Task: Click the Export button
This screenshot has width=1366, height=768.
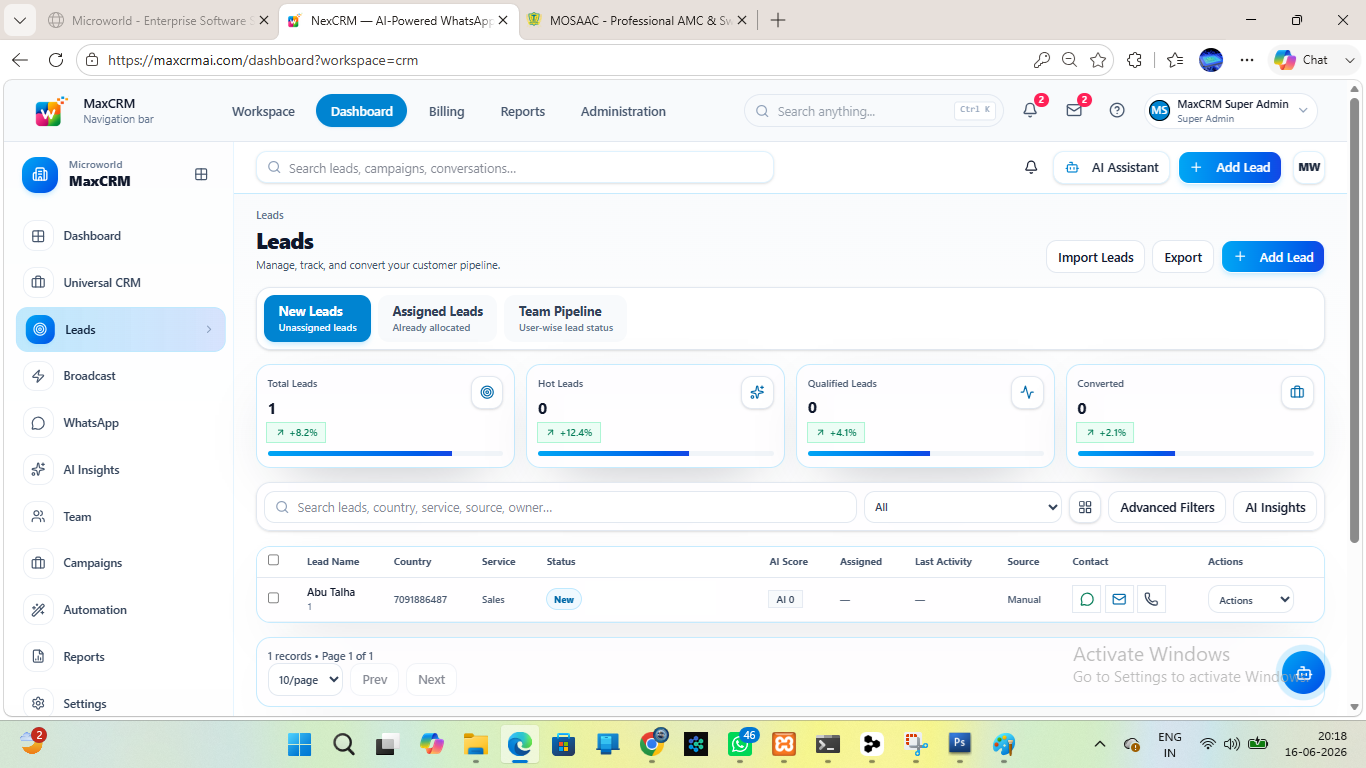Action: coord(1183,257)
